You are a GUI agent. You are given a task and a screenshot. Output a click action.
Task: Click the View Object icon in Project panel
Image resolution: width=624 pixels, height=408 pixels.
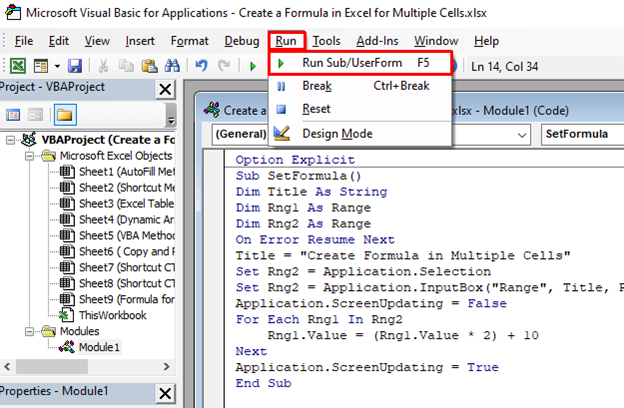pyautogui.click(x=35, y=116)
